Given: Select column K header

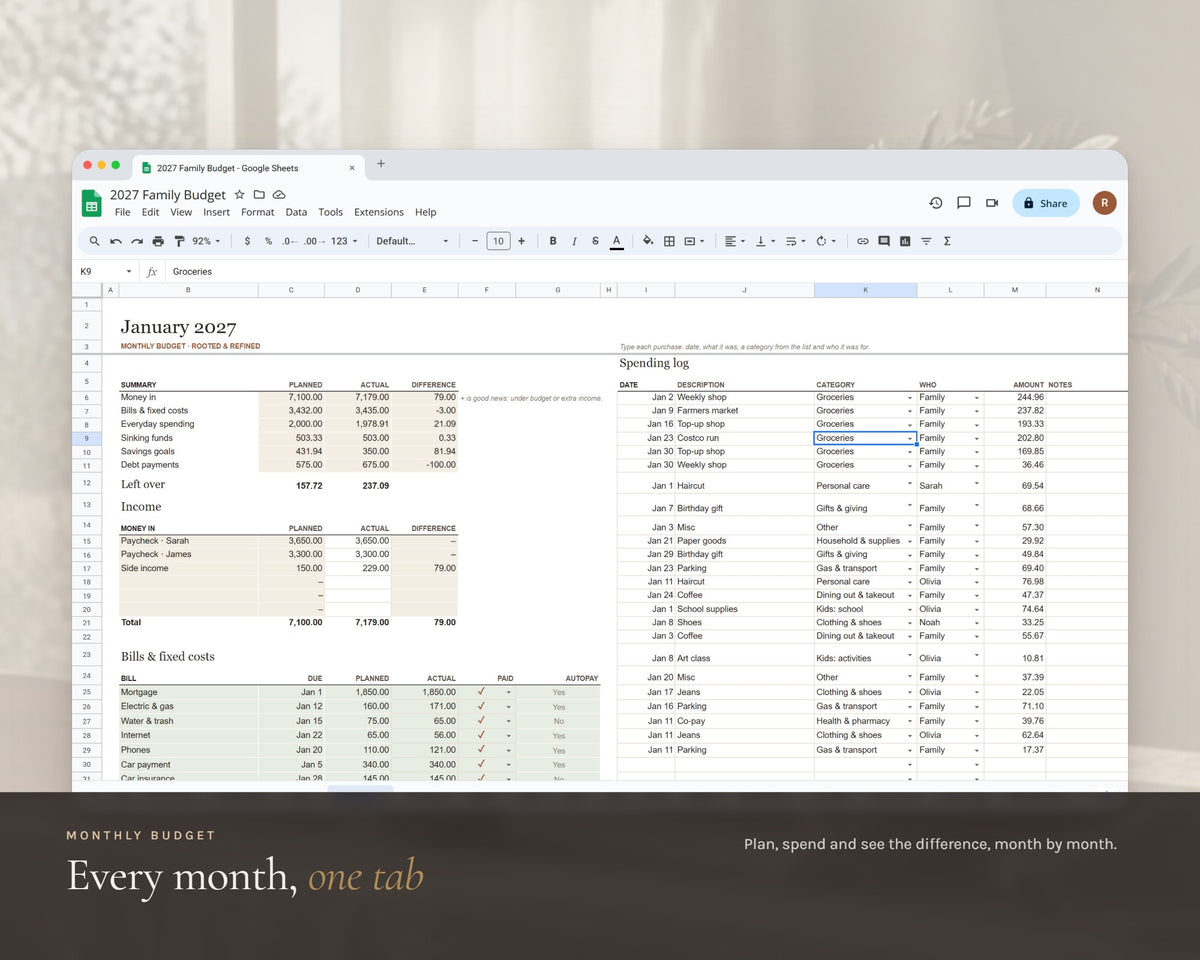Looking at the screenshot, I should coord(865,290).
